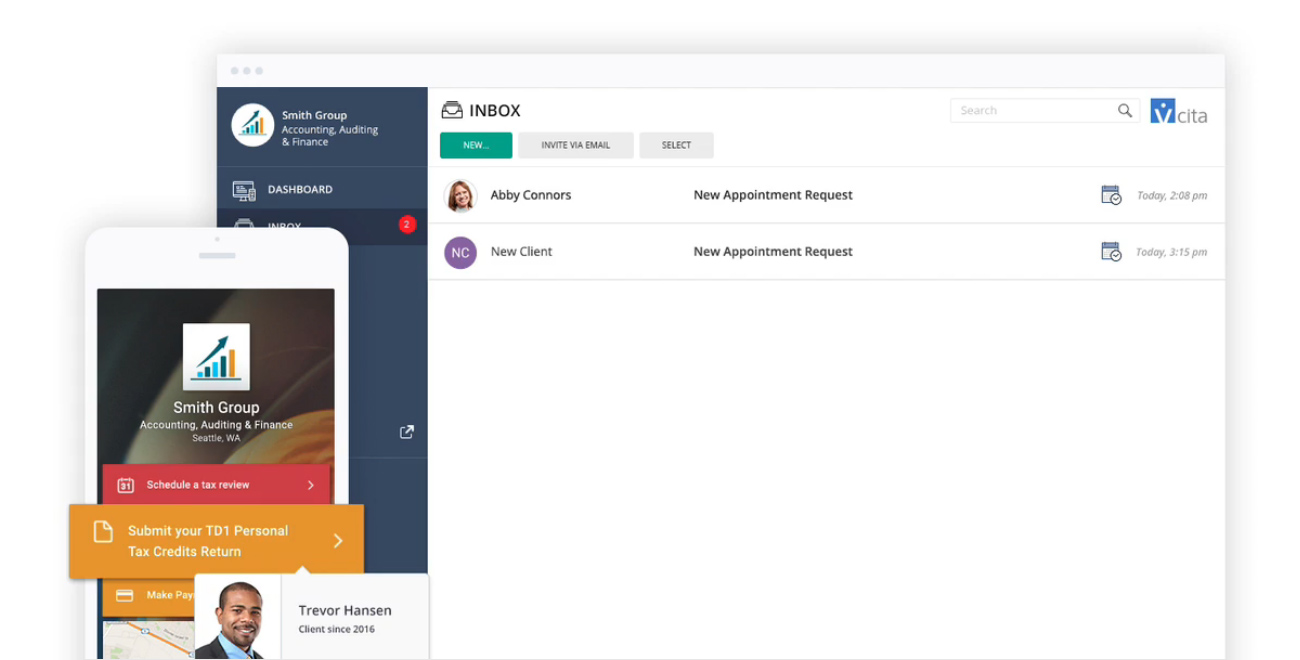Click the Smith Group chart logo on phone
The image size is (1300, 660).
(x=216, y=357)
